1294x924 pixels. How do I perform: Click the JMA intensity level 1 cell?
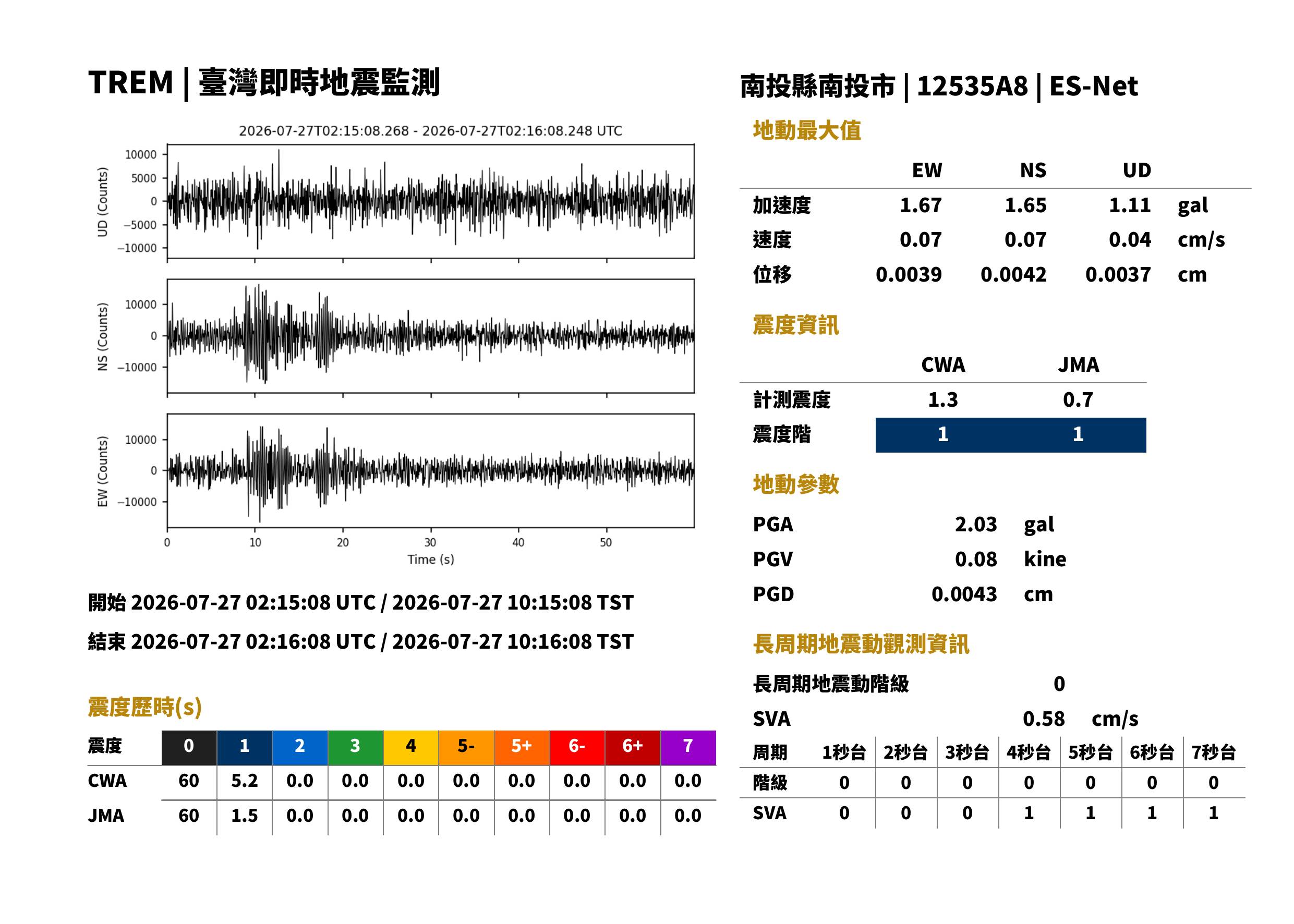1078,435
